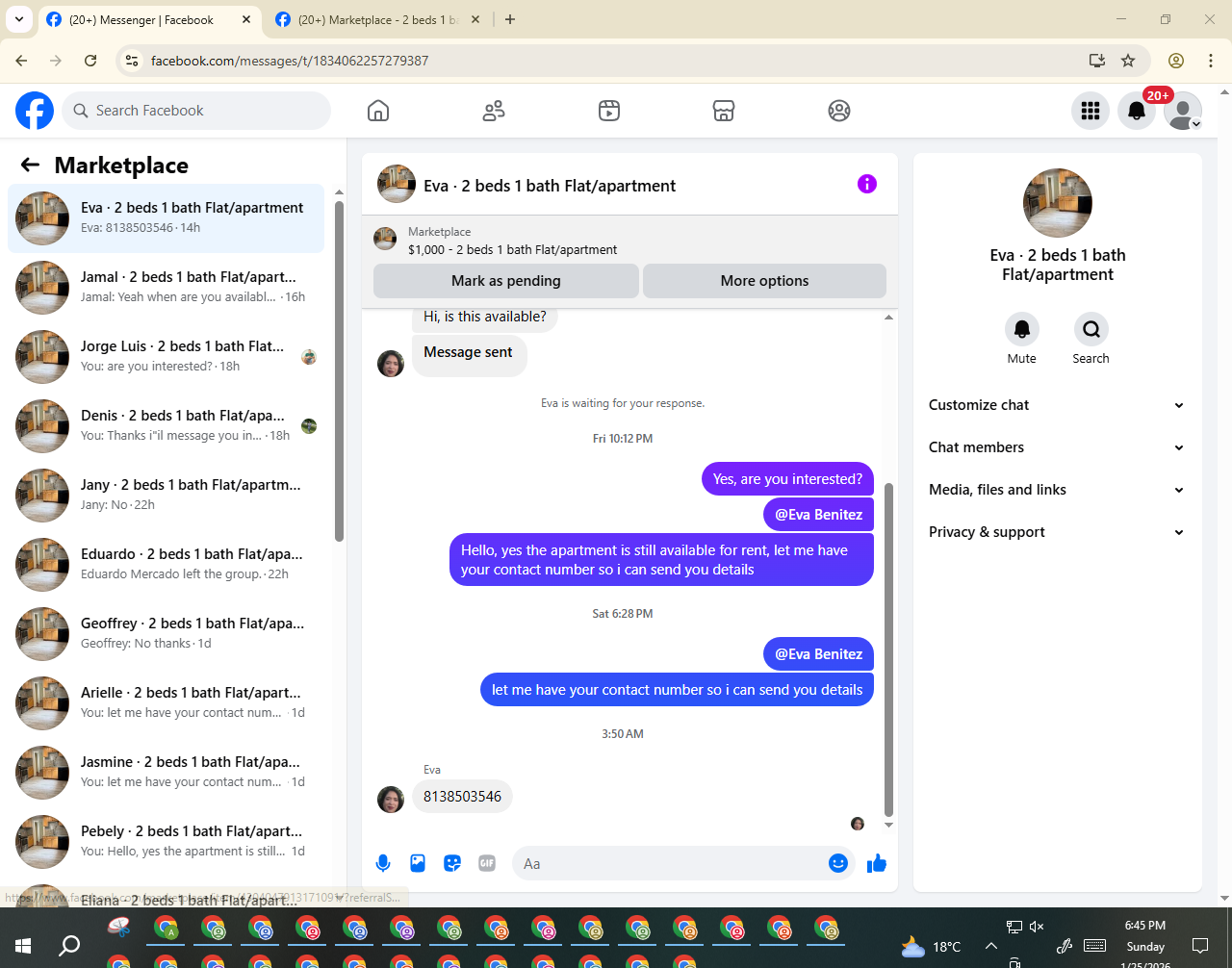Choose a GIF icon in composer
The image size is (1232, 968).
click(487, 863)
